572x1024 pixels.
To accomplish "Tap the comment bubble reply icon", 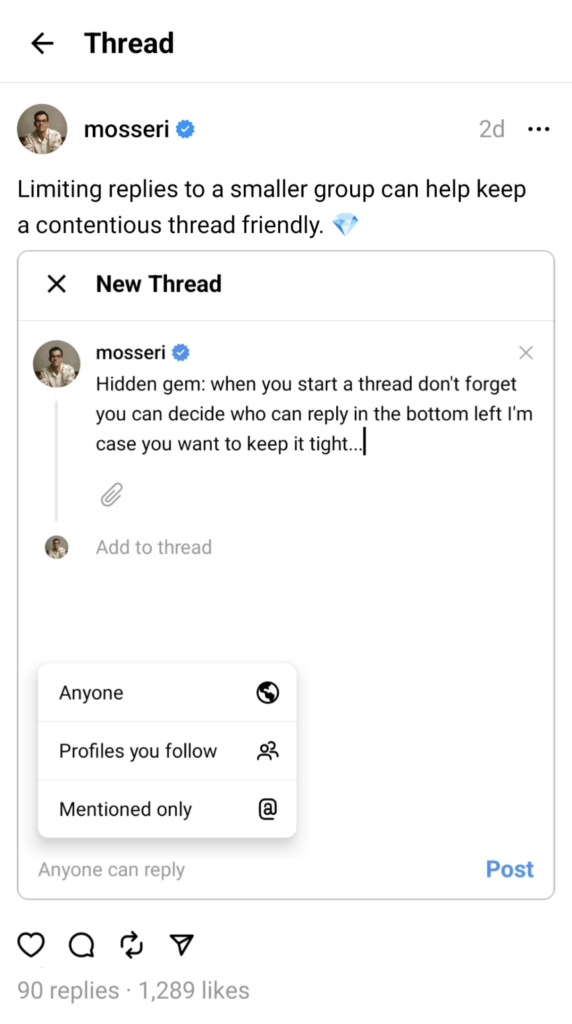I will [82, 944].
